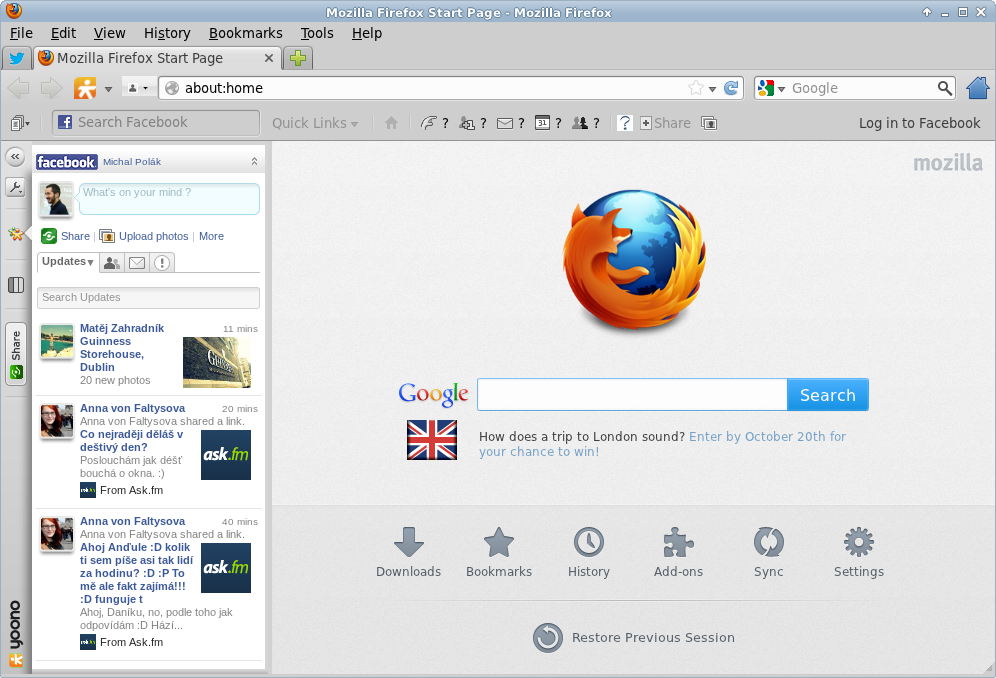Click the window icon right of Share in toolbar
Image resolution: width=996 pixels, height=678 pixels.
tap(709, 123)
